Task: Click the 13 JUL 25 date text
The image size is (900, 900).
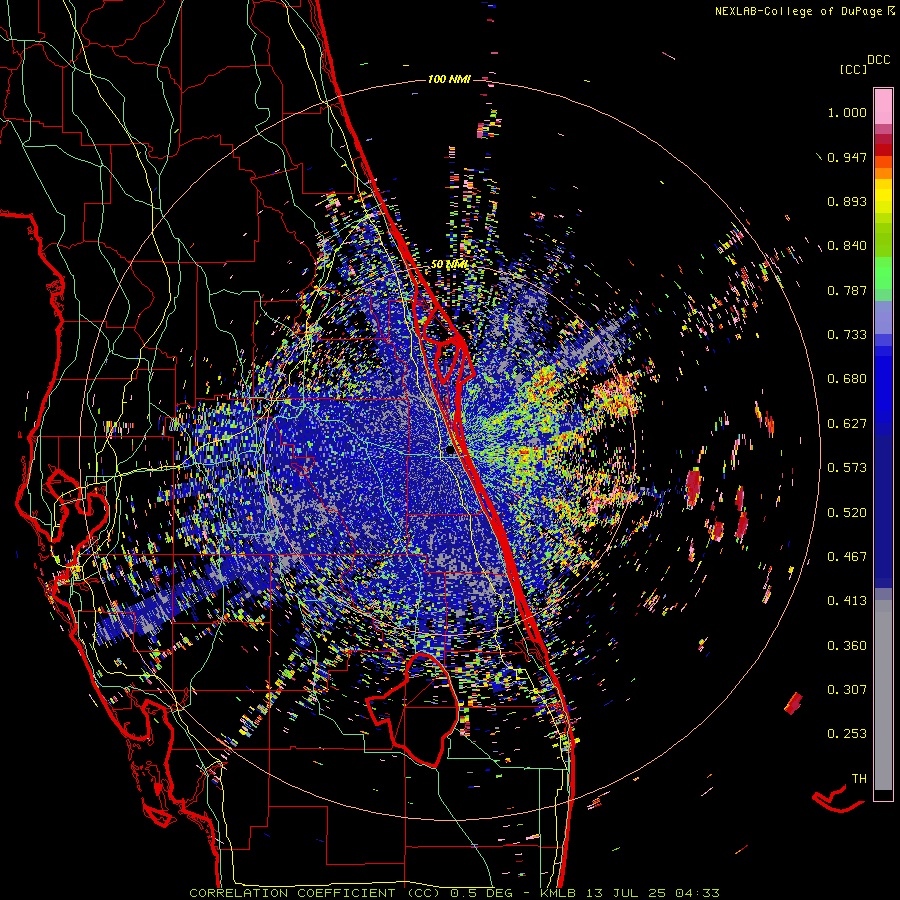Action: [626, 893]
